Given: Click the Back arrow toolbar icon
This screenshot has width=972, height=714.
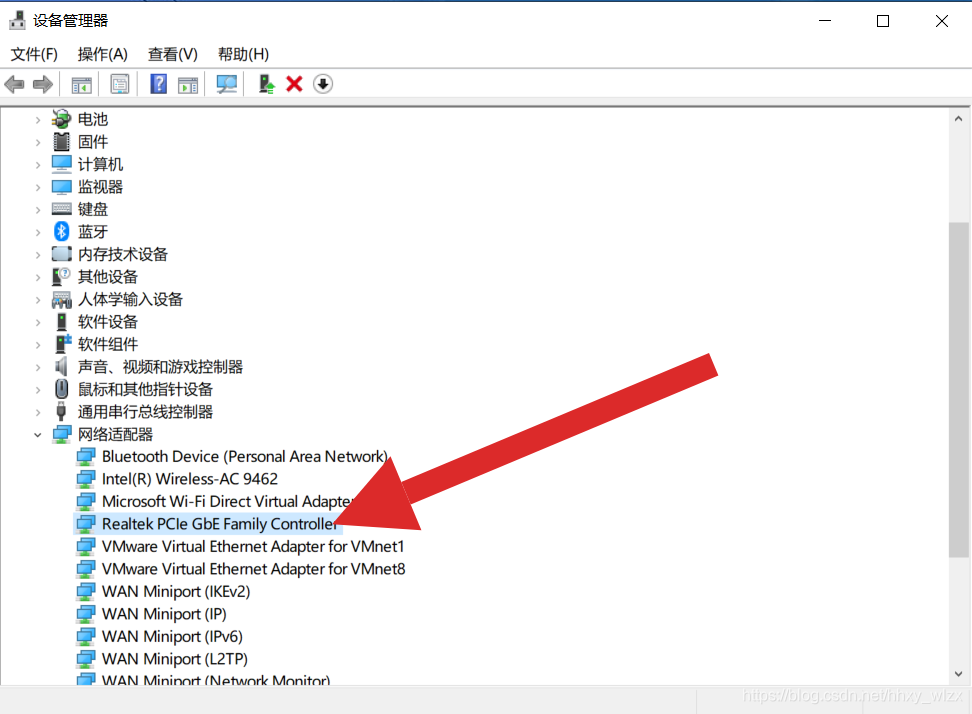Looking at the screenshot, I should click(x=14, y=84).
